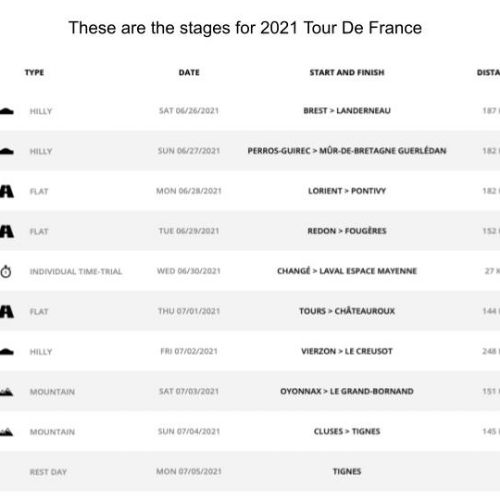
Task: Select the Cluses > Tignes stage
Action: click(x=347, y=431)
